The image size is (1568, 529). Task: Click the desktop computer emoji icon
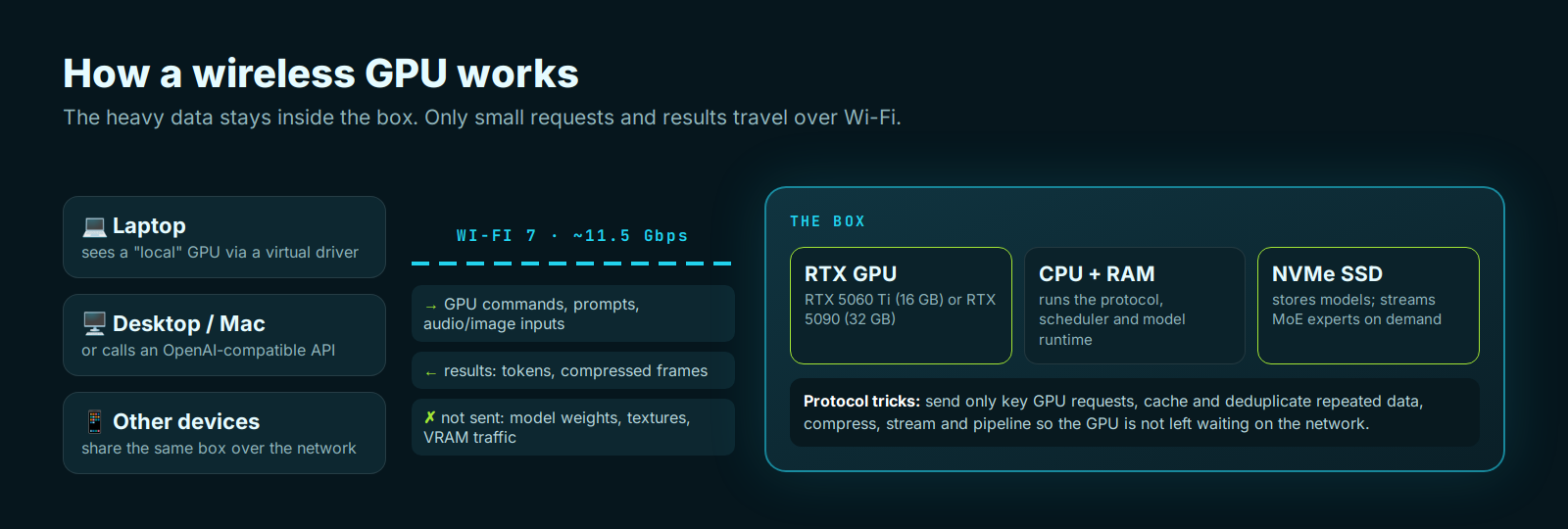[94, 323]
